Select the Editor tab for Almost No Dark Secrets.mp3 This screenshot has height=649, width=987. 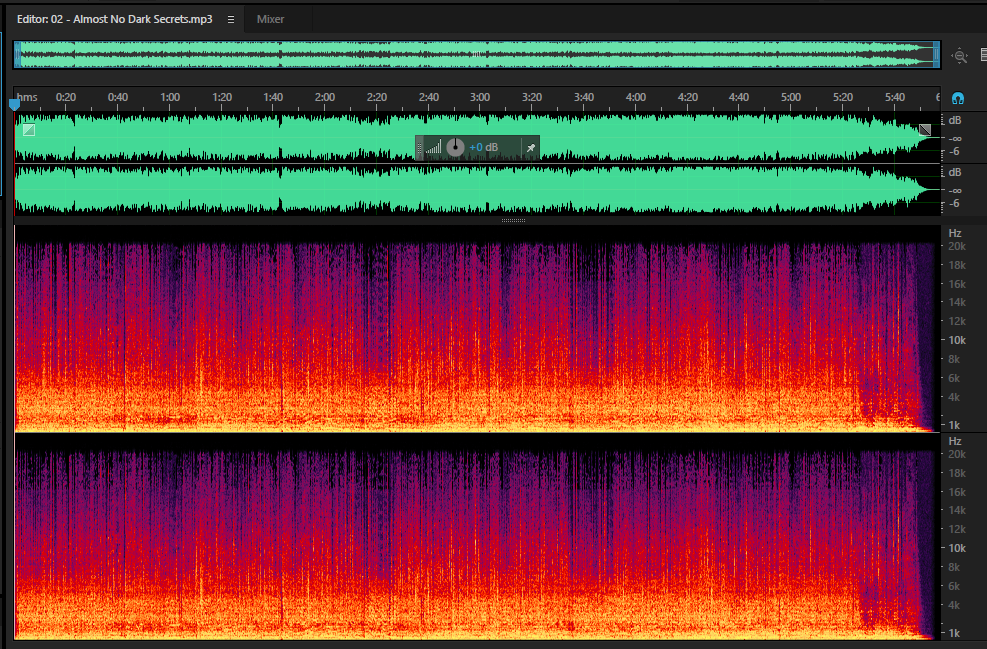[x=115, y=19]
